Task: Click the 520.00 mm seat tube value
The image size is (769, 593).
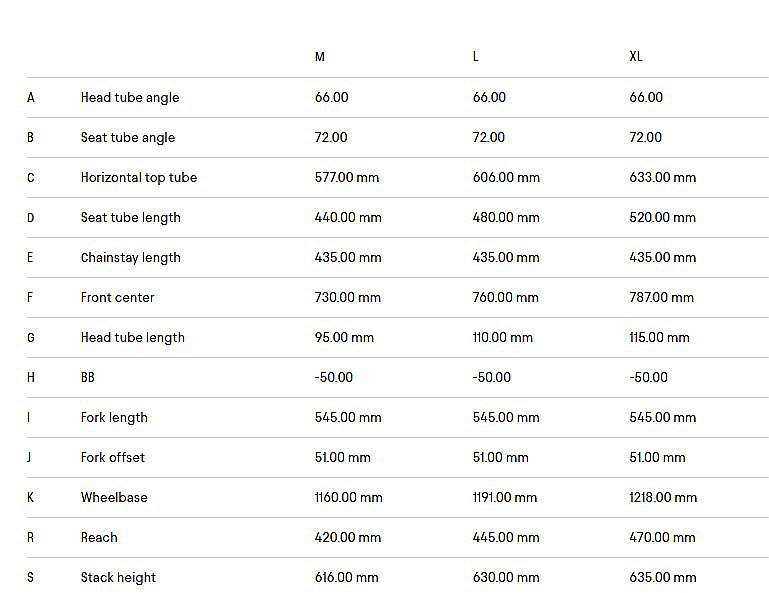Action: click(x=663, y=217)
